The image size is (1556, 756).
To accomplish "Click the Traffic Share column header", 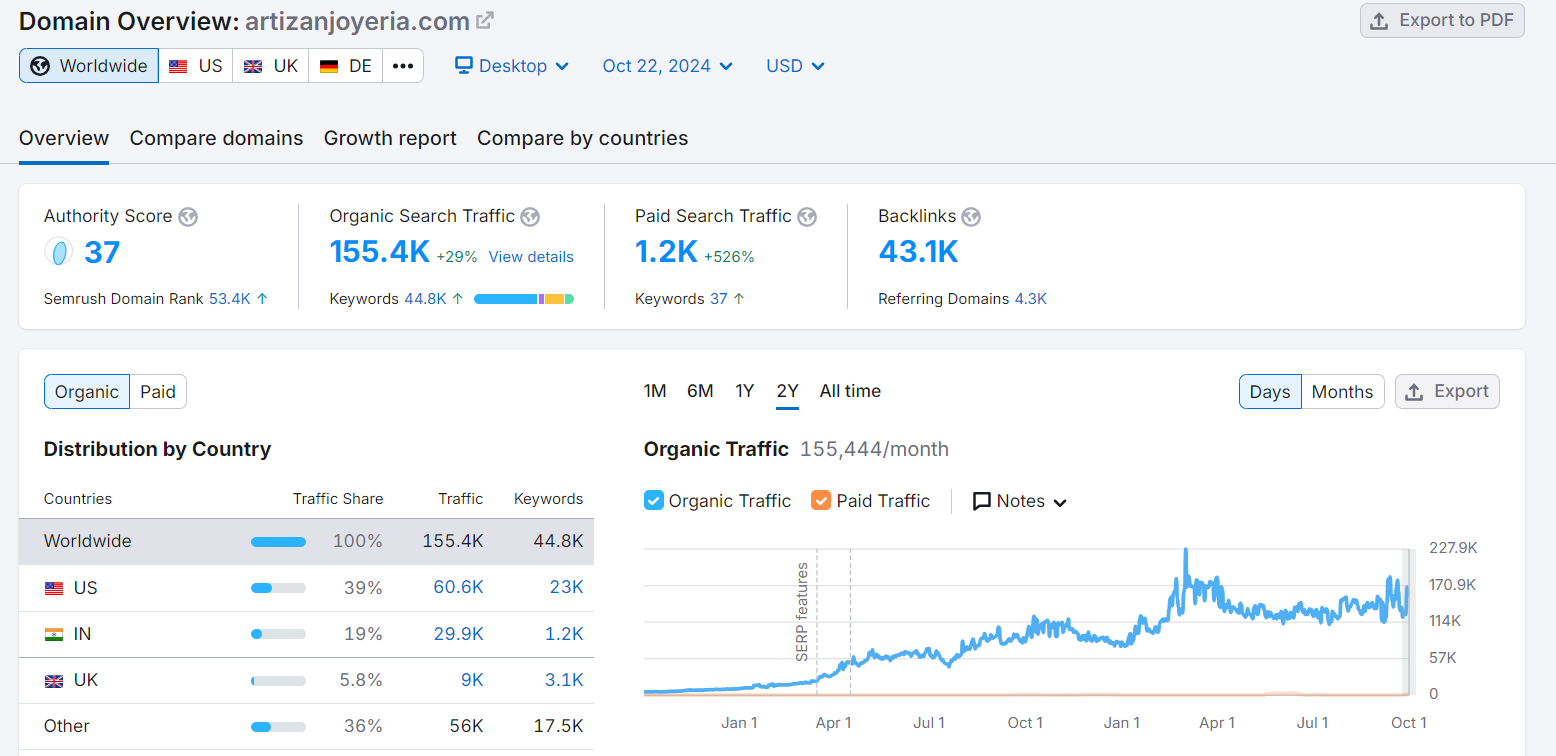I will (338, 499).
